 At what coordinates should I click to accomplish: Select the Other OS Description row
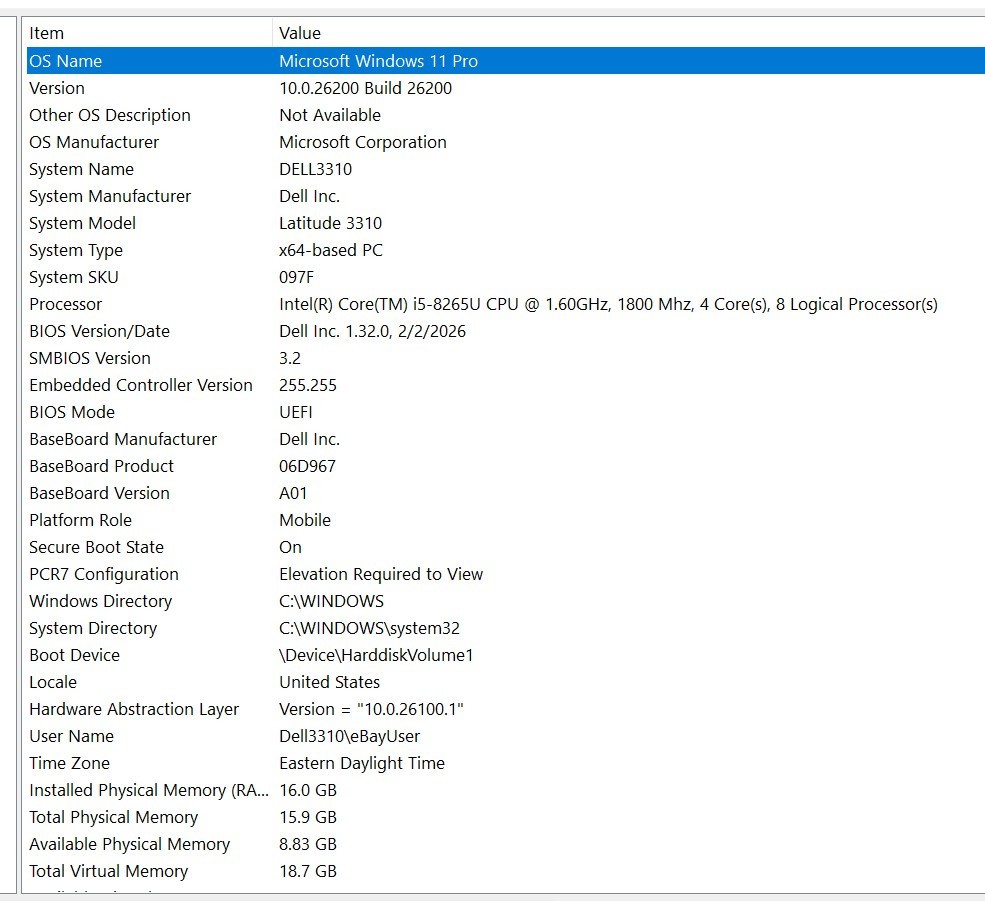pyautogui.click(x=506, y=115)
